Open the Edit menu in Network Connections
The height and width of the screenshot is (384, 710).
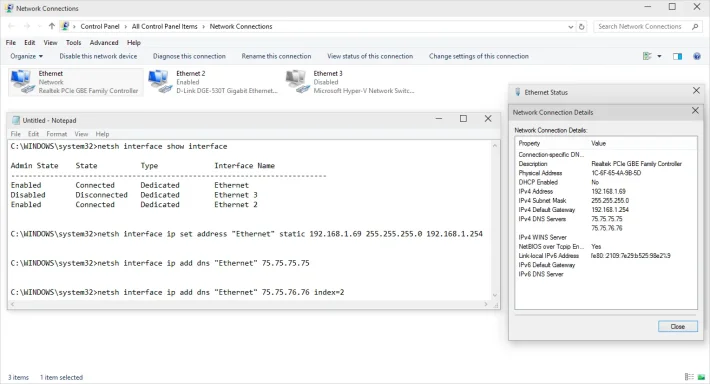(30, 43)
